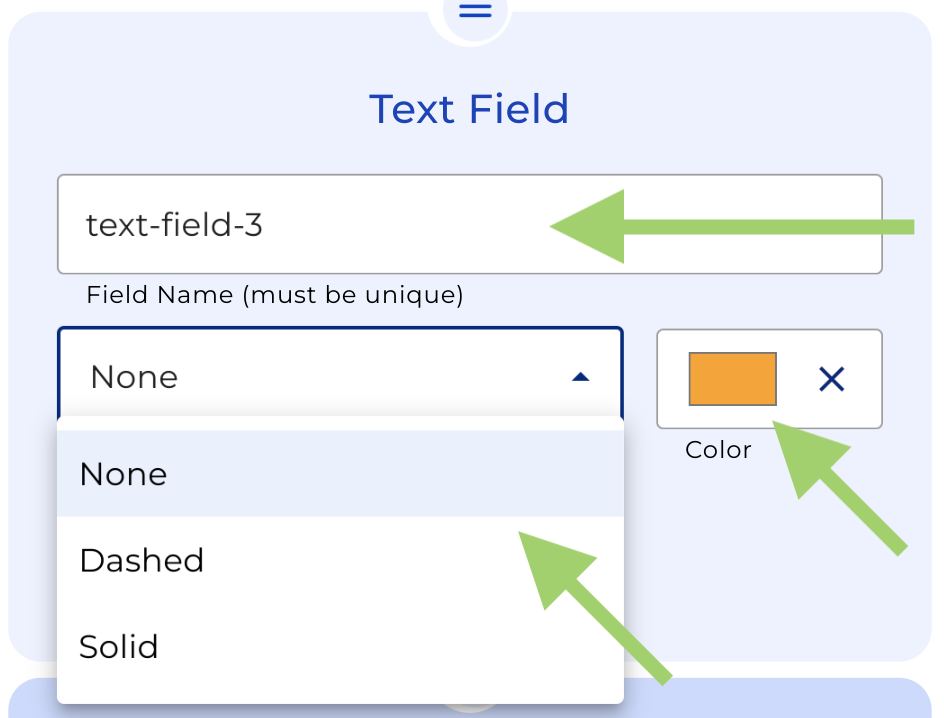Click the Text Field heading
Screen dimensions: 944x718
pos(470,108)
